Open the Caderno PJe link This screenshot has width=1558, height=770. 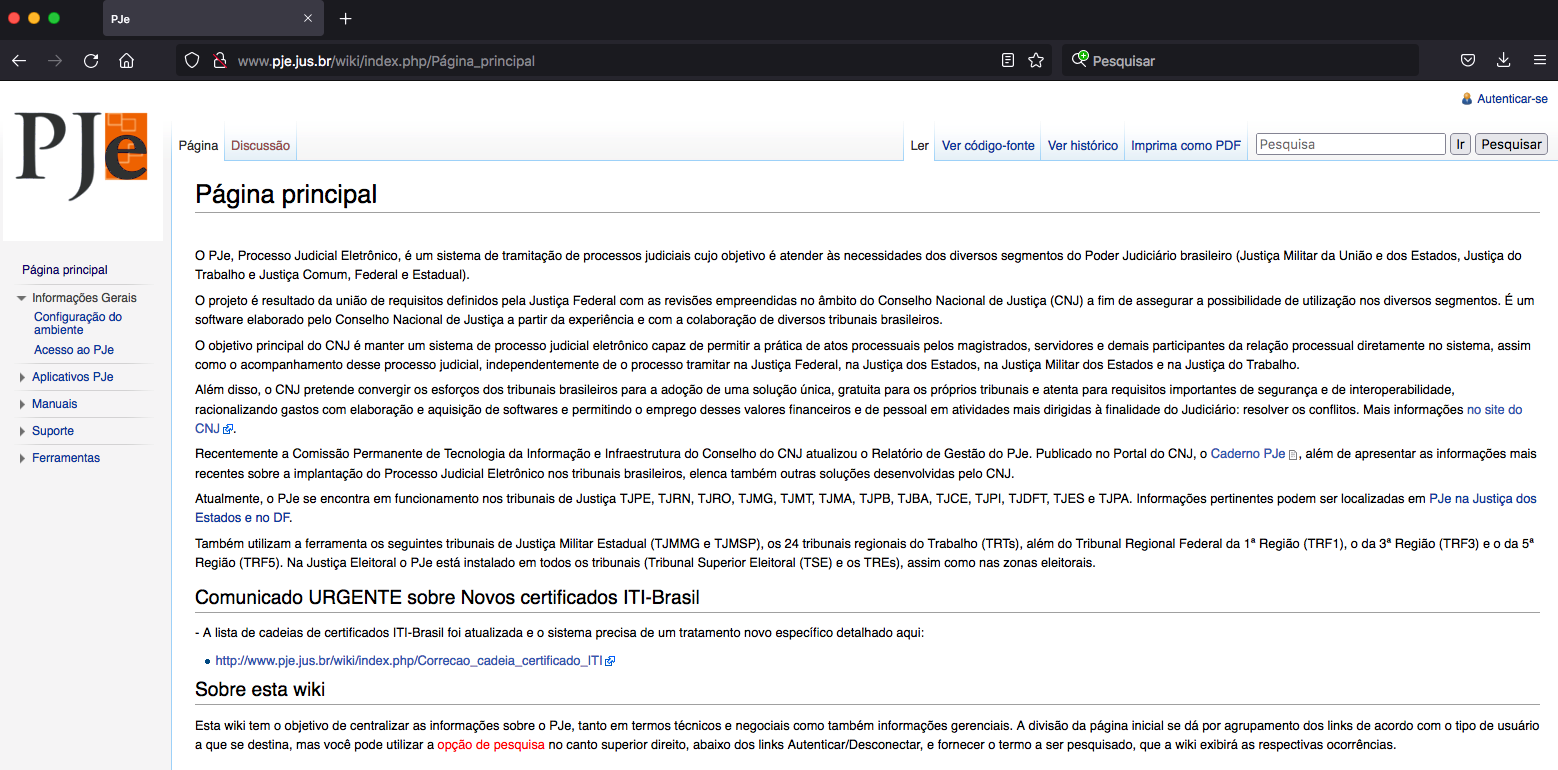pyautogui.click(x=1248, y=454)
